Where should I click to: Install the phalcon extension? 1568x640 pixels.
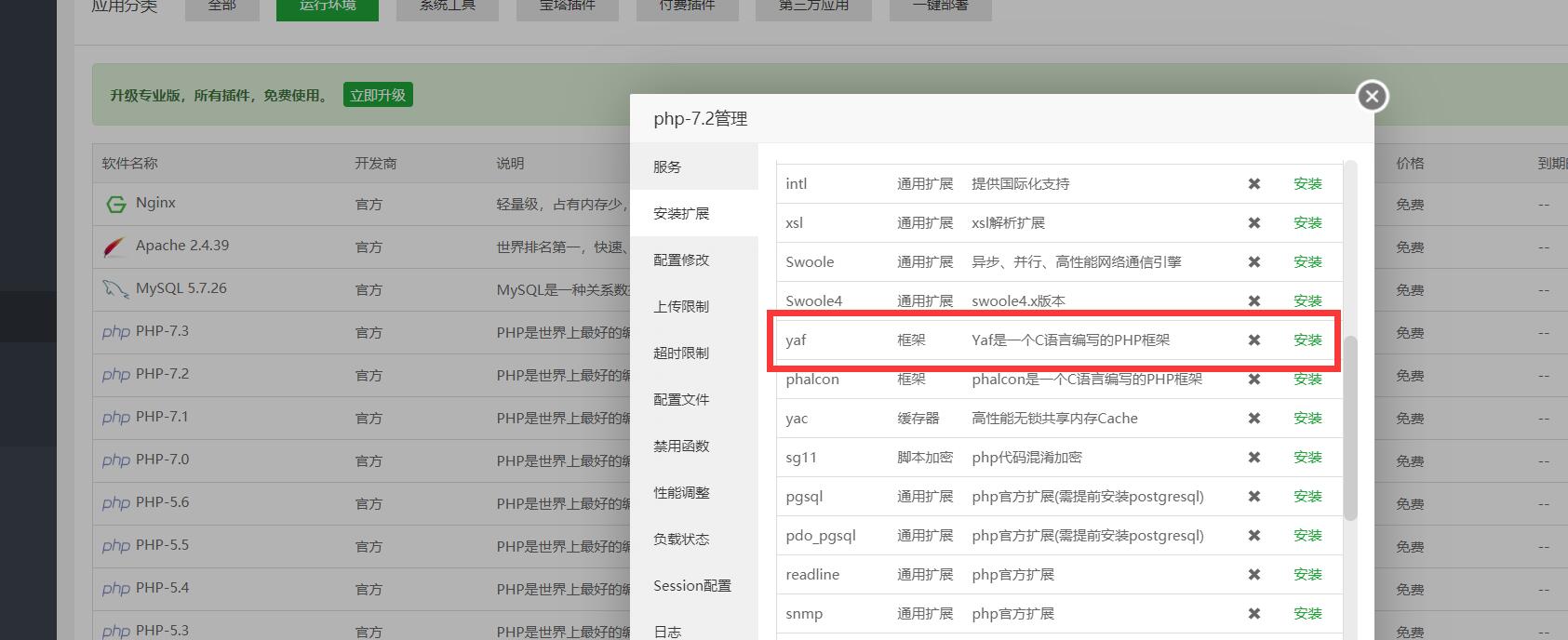(1307, 380)
